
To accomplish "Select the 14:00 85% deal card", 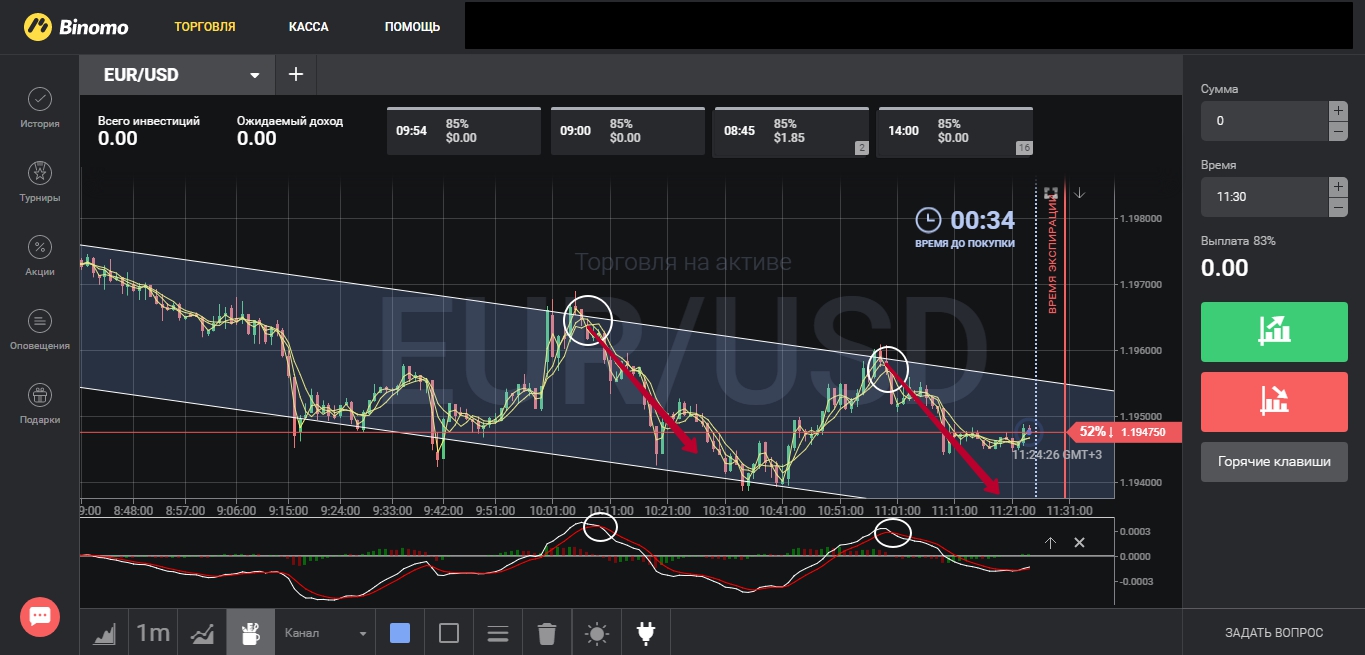I will [x=955, y=131].
